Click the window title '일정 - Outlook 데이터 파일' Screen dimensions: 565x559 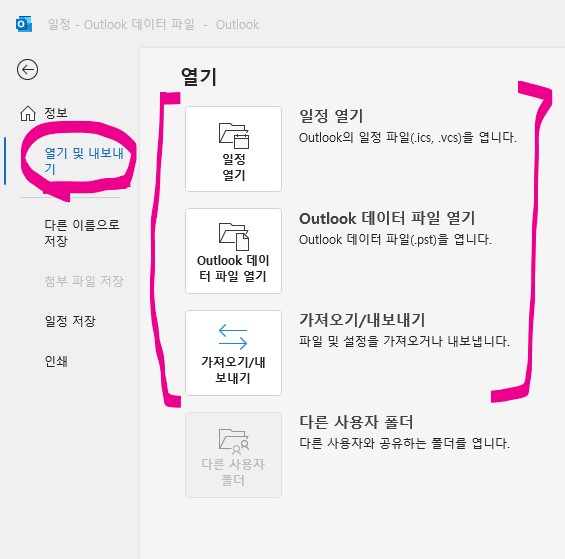coord(121,25)
